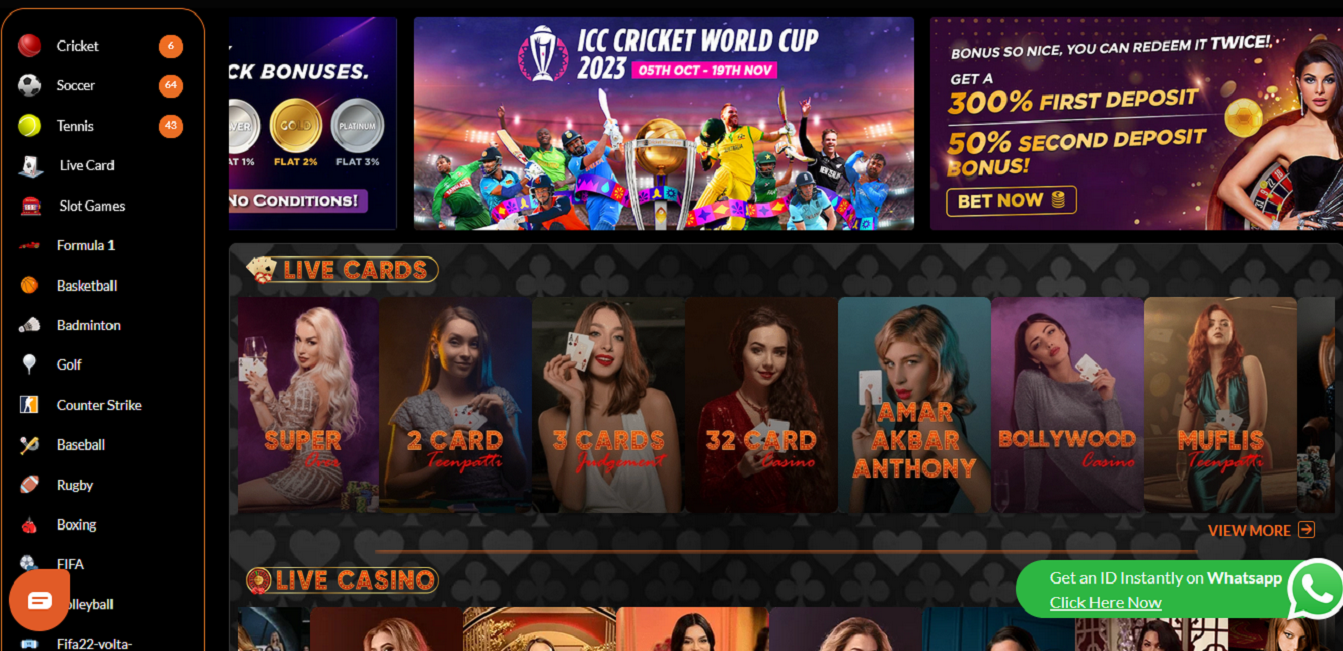Click the yellow Tennis ball icon
The width and height of the screenshot is (1343, 651).
click(x=30, y=126)
